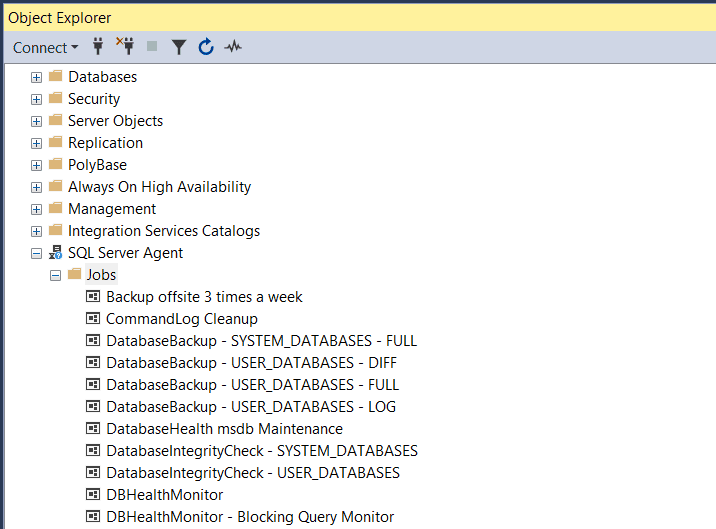
Task: Expand the Replication node
Action: tap(37, 143)
